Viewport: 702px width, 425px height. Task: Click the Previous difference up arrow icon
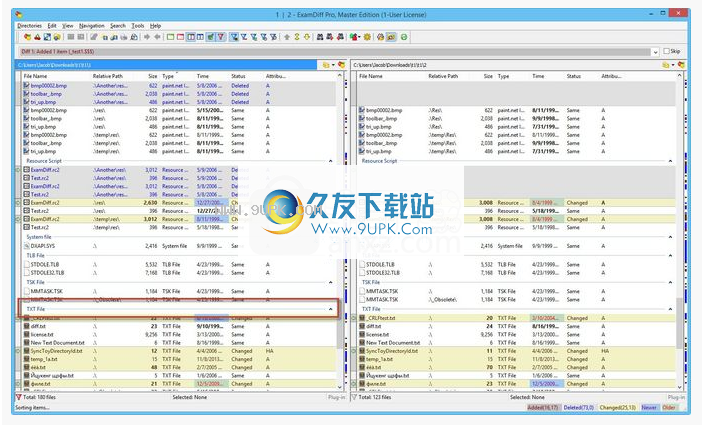tap(287, 37)
